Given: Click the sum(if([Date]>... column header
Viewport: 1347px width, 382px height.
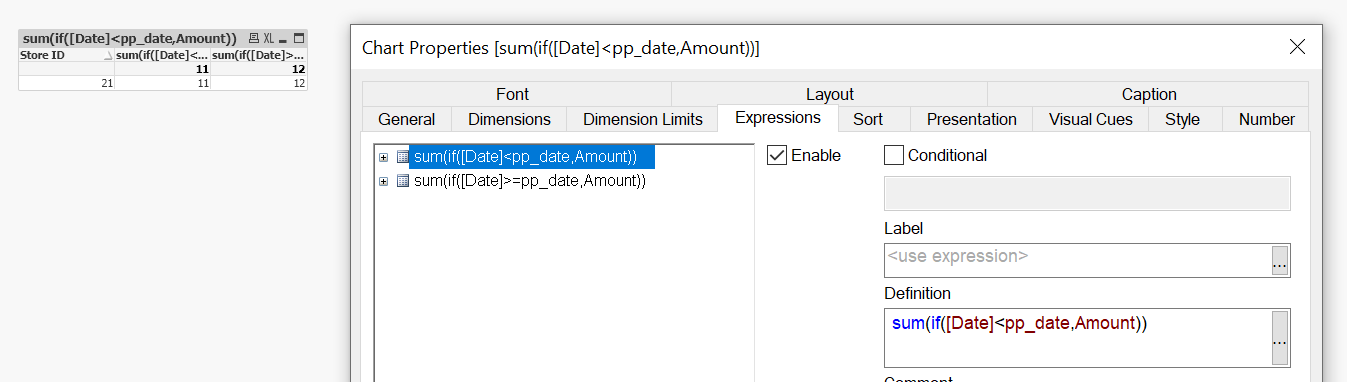Looking at the screenshot, I should 258,56.
